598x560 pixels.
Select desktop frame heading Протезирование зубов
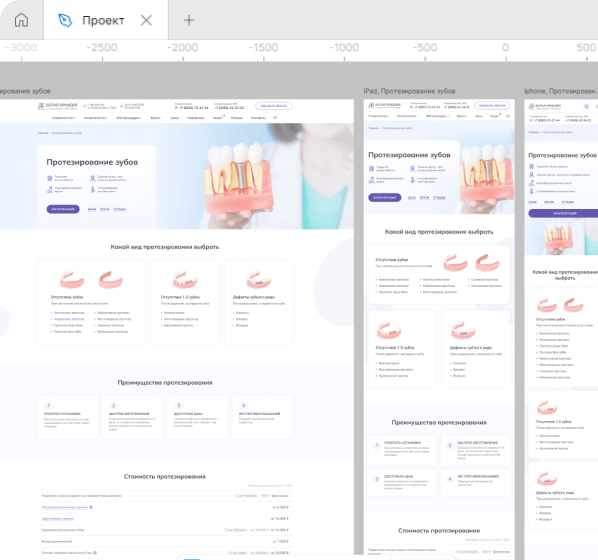(92, 162)
